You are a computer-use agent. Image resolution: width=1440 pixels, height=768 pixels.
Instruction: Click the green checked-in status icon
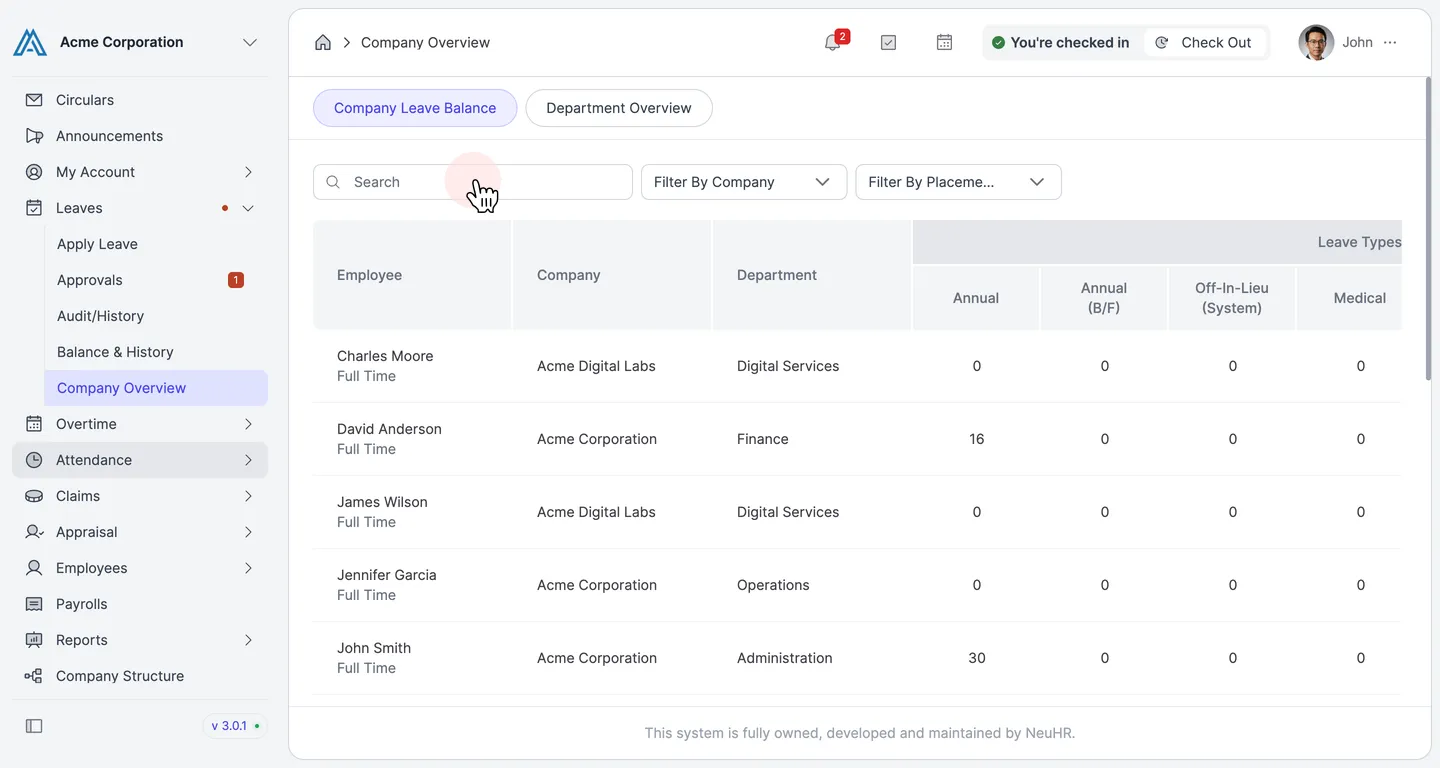coord(998,42)
